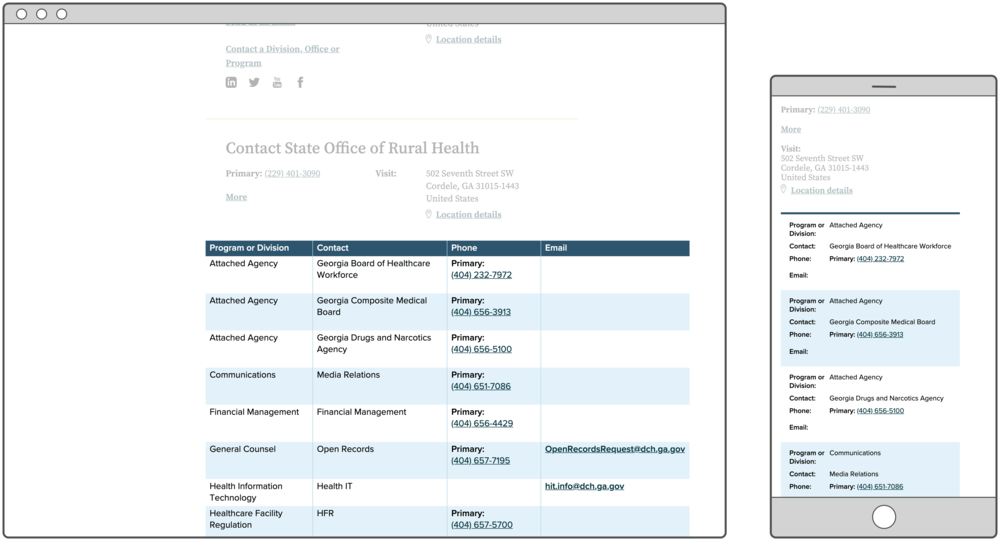1000x541 pixels.
Task: Click the map pin icon beside the address in the desktop contact section
Action: tap(429, 214)
